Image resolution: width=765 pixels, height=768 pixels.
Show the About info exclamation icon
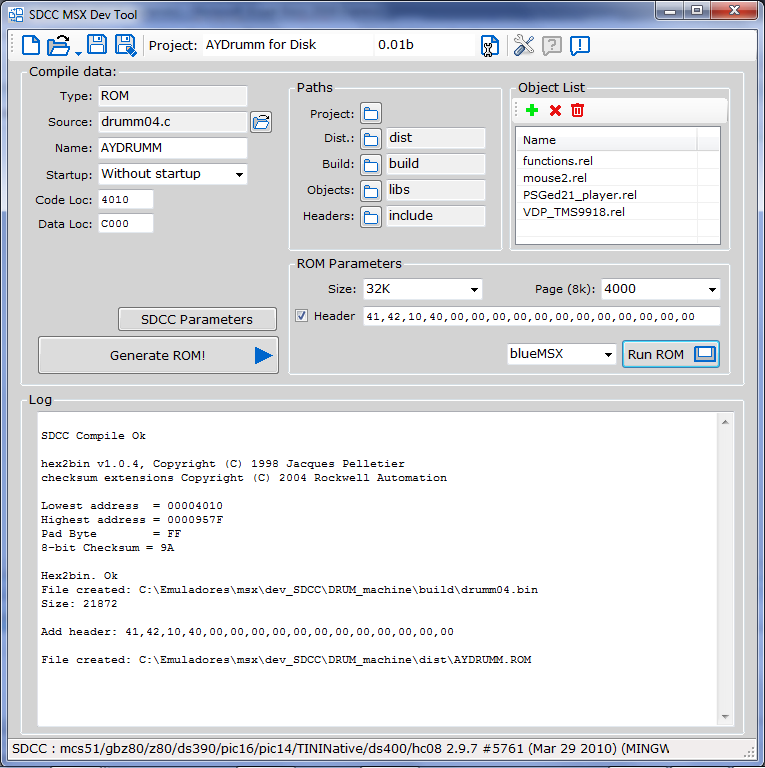click(580, 46)
